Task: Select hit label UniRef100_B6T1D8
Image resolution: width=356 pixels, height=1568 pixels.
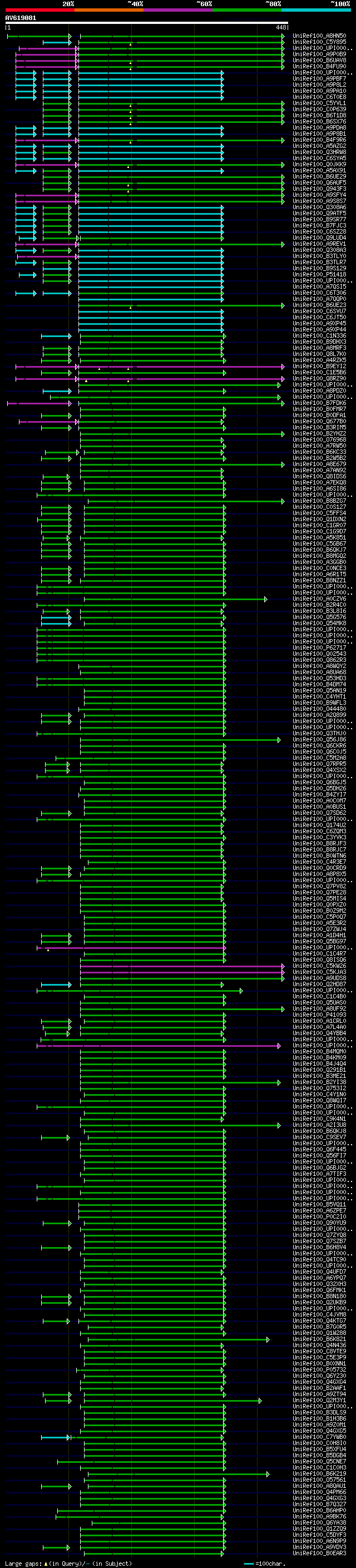Action: 319,116
